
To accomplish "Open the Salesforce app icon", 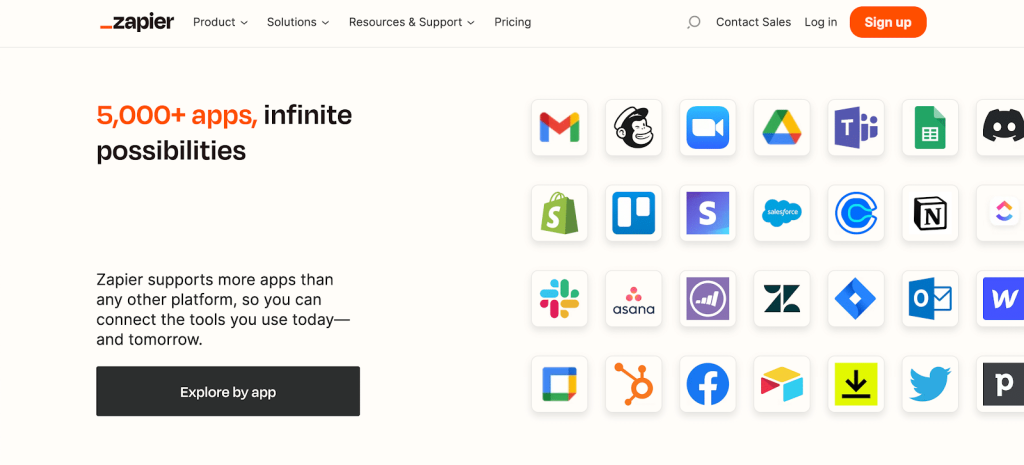I will (782, 213).
